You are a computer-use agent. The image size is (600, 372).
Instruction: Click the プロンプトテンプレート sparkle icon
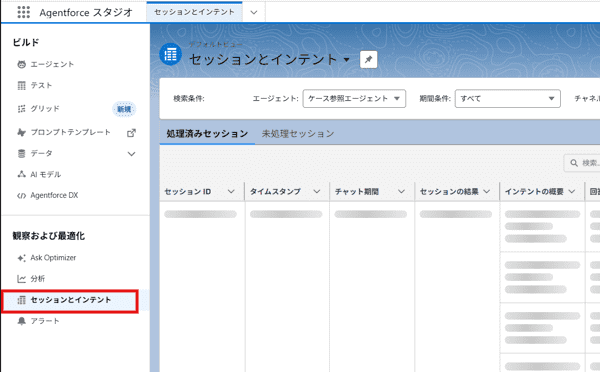tap(21, 132)
